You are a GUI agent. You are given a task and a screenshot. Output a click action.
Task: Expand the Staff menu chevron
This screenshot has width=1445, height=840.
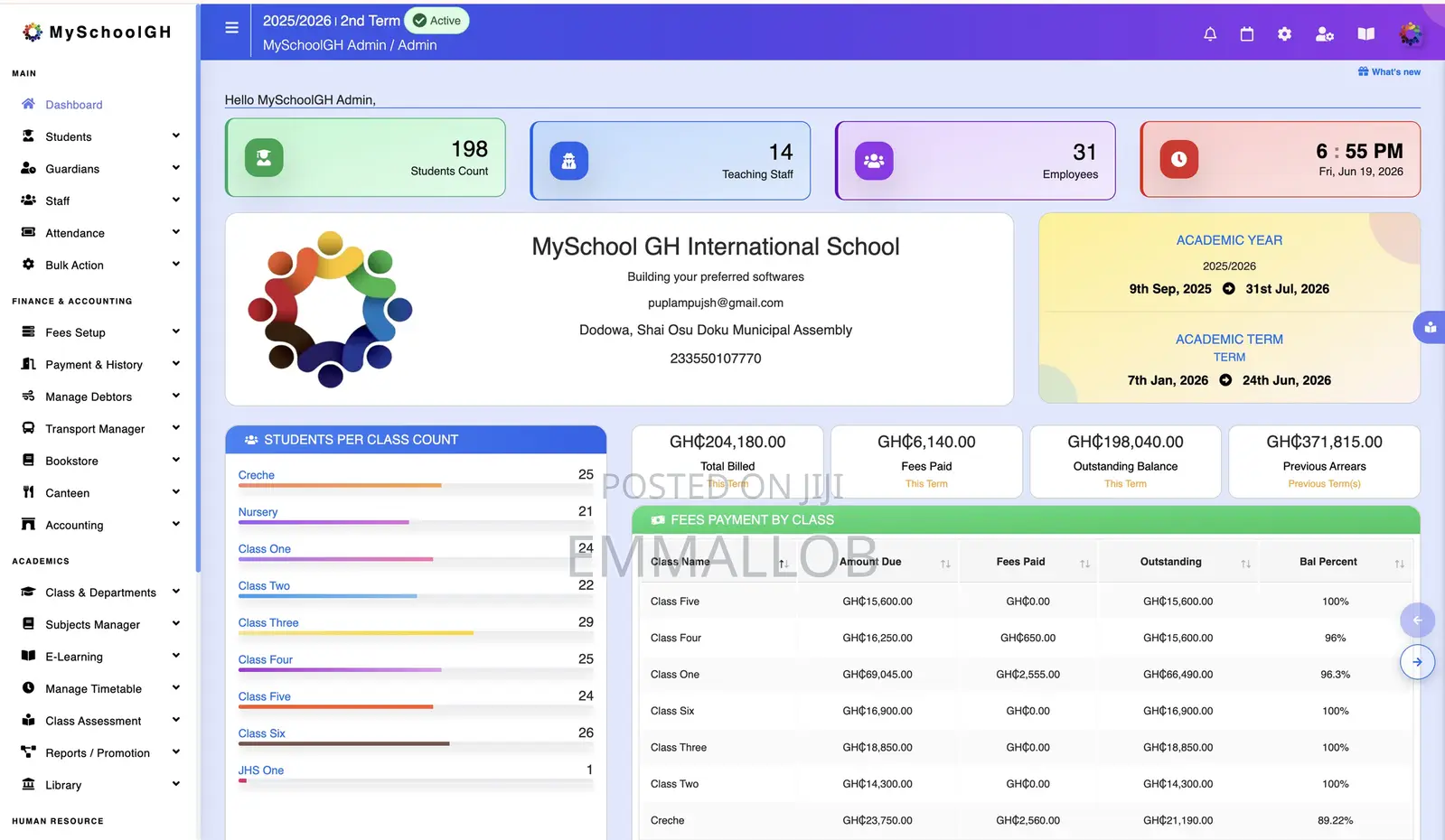click(175, 200)
